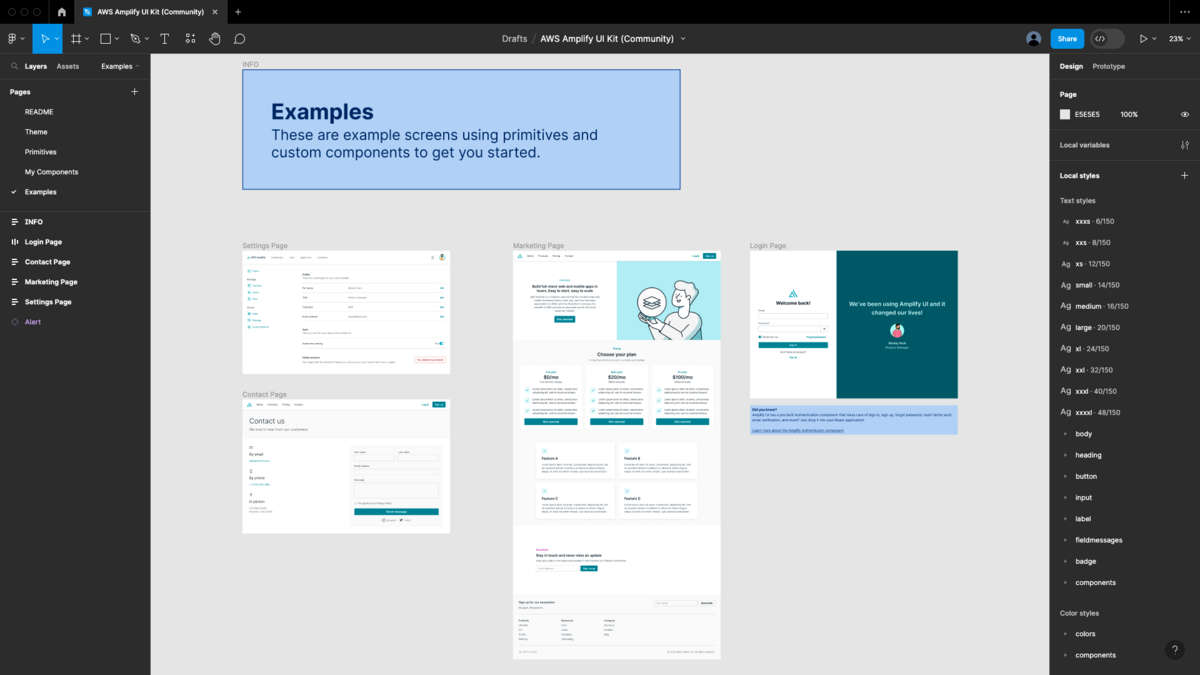Switch to the Assets tab
This screenshot has height=675, width=1200.
point(68,66)
